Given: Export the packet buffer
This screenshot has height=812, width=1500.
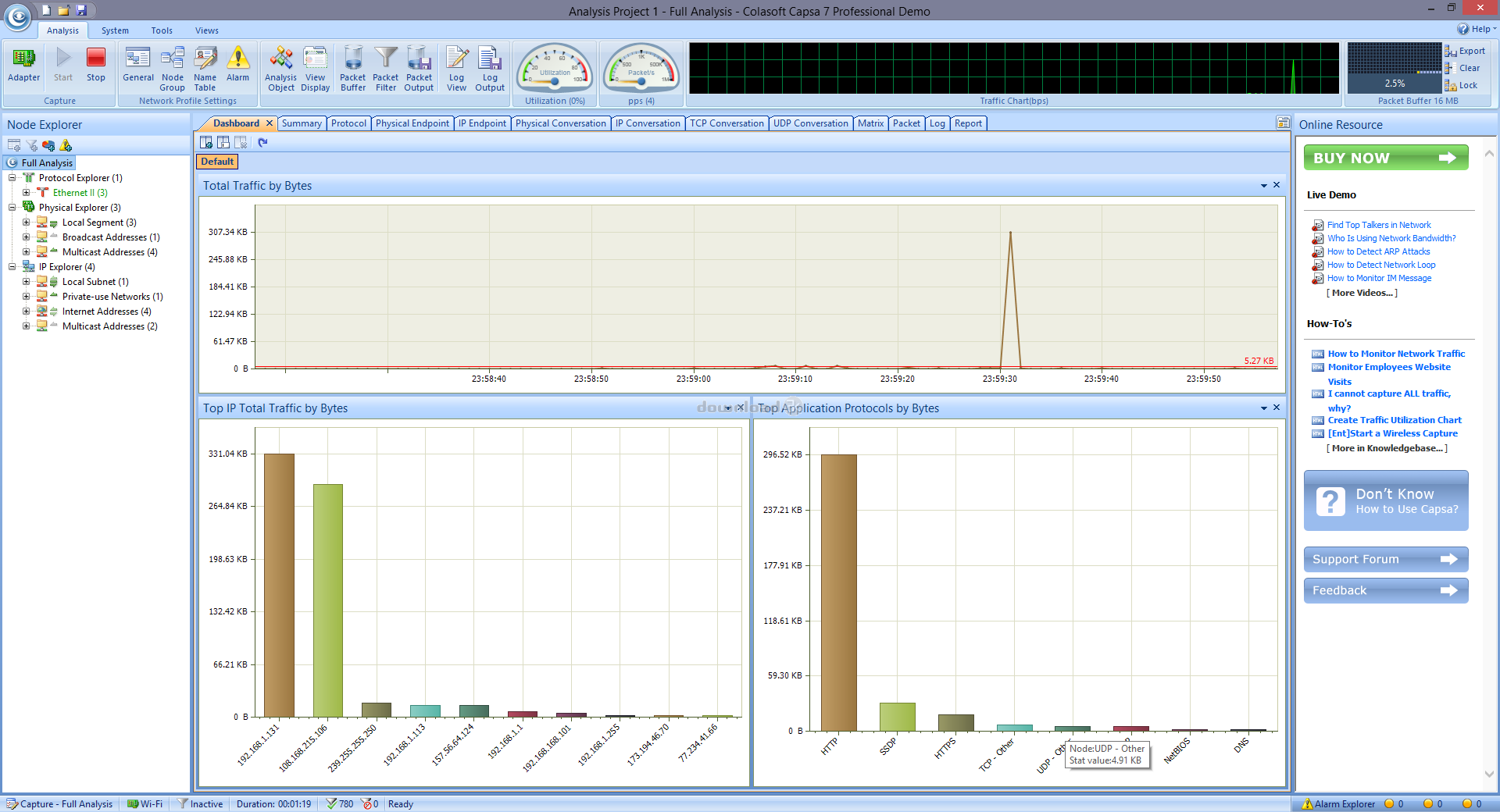Looking at the screenshot, I should coord(1466,51).
